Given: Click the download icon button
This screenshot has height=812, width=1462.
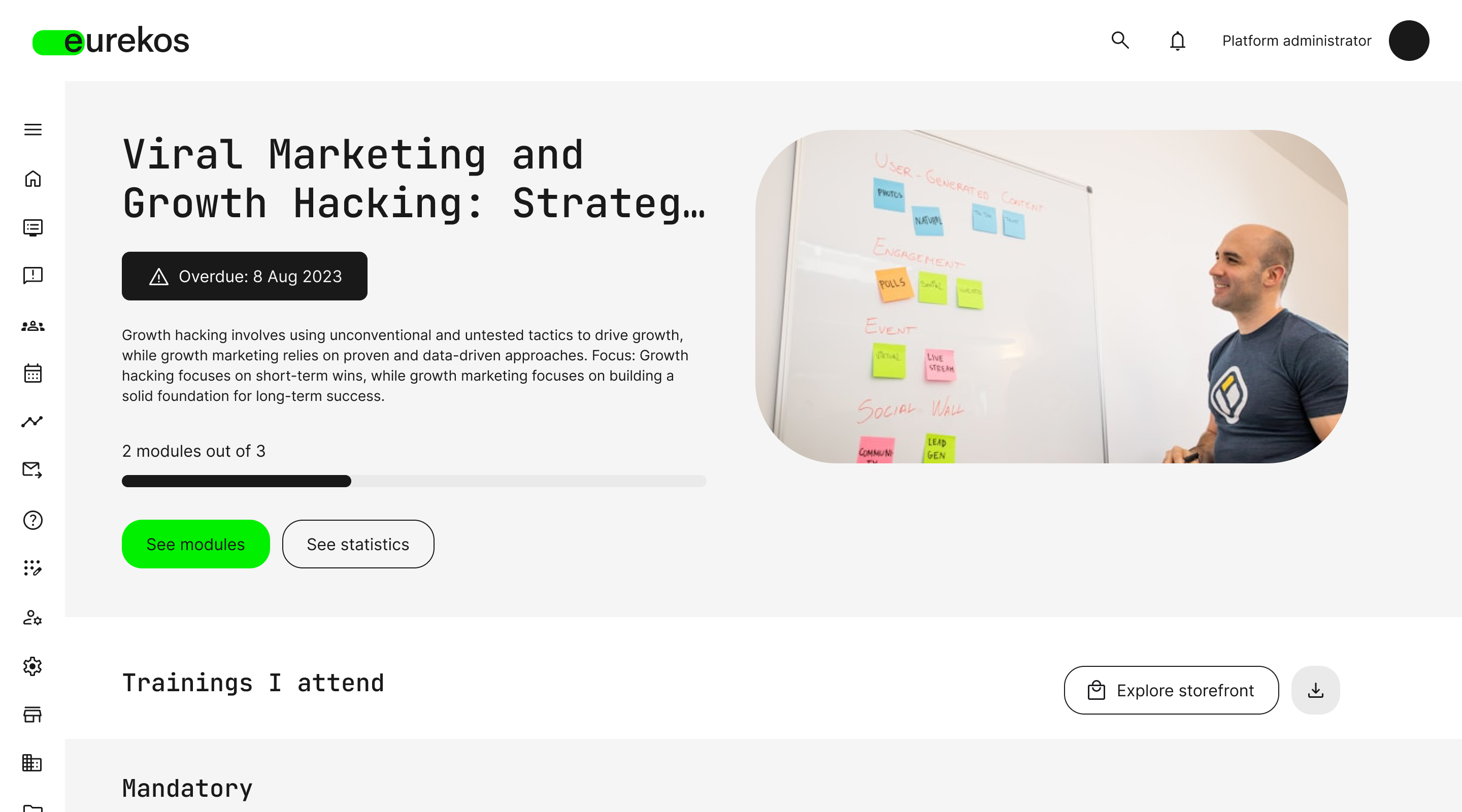Looking at the screenshot, I should click(1315, 690).
